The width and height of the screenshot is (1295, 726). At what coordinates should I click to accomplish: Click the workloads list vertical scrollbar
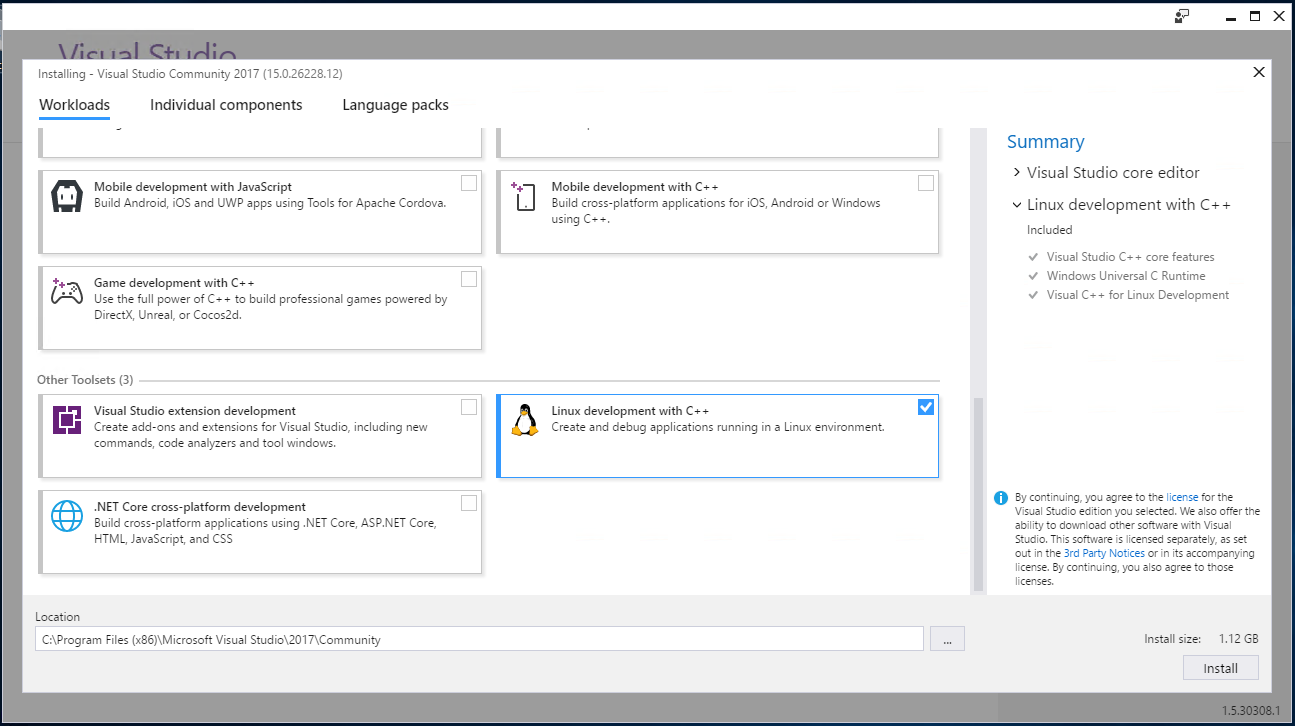pyautogui.click(x=978, y=494)
